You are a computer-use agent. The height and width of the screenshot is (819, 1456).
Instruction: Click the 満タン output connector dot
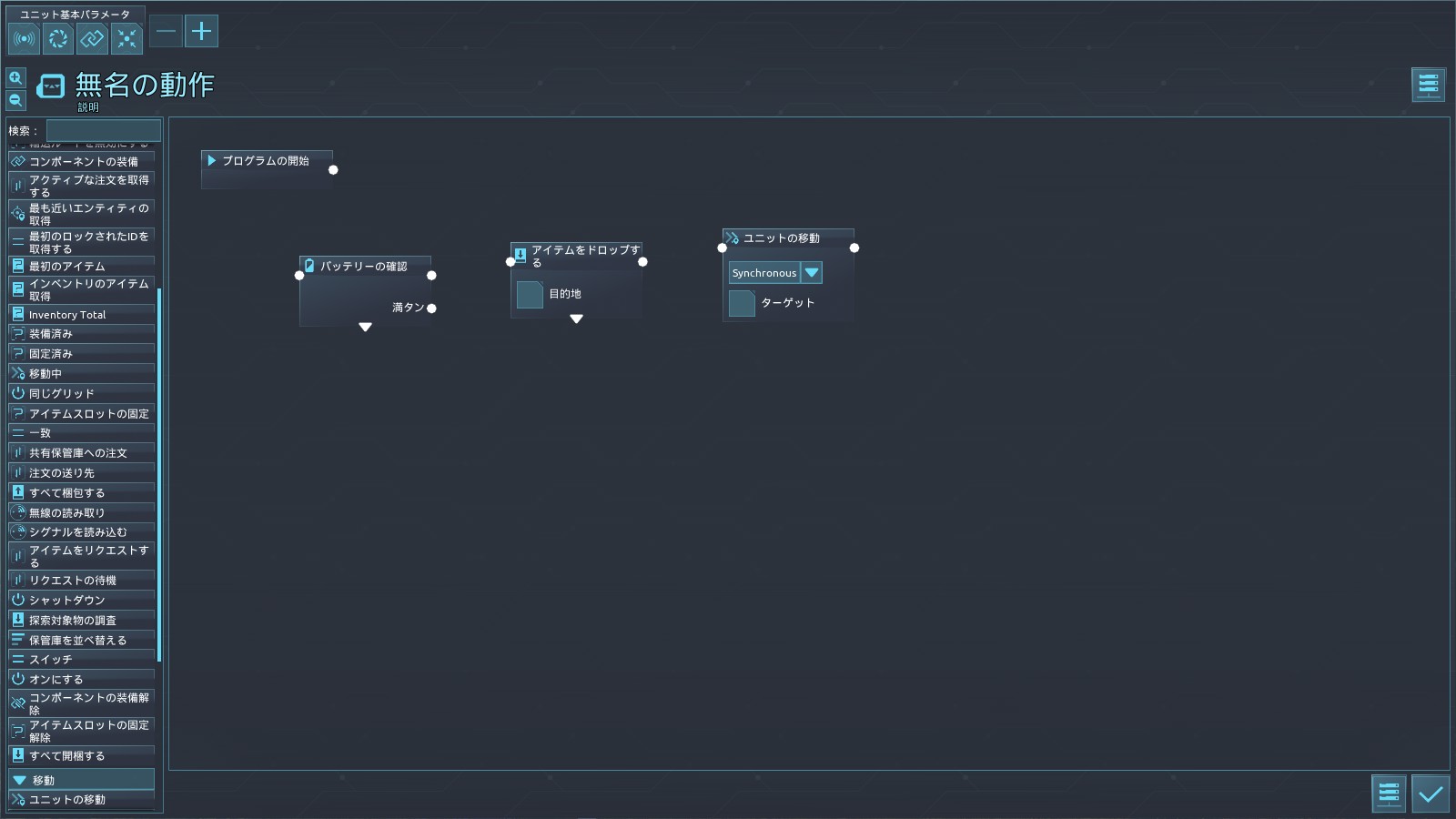click(431, 308)
